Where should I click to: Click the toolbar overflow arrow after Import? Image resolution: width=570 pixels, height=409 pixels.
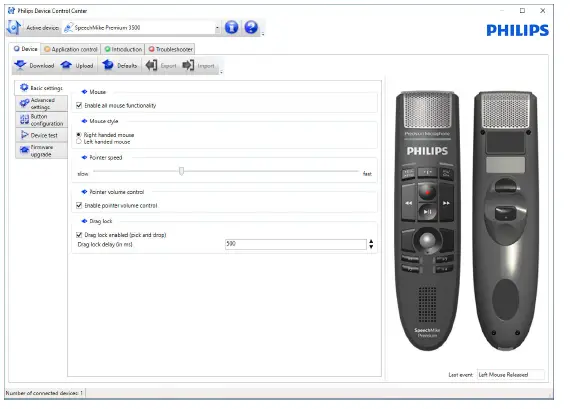(221, 72)
